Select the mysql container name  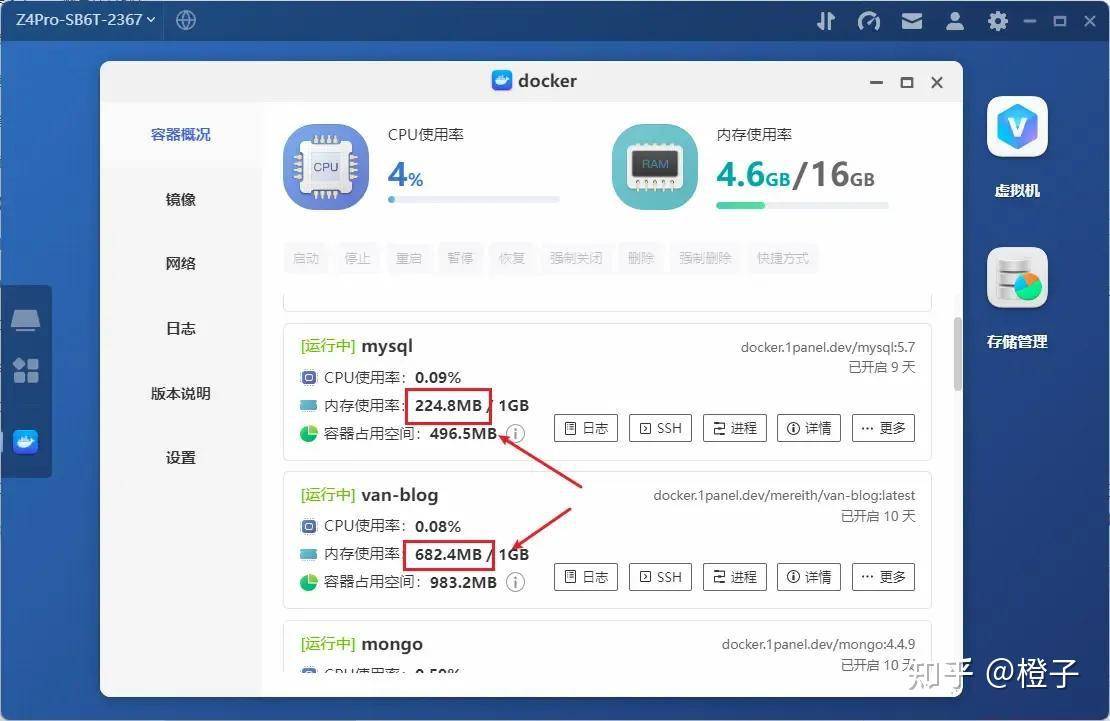pos(387,346)
